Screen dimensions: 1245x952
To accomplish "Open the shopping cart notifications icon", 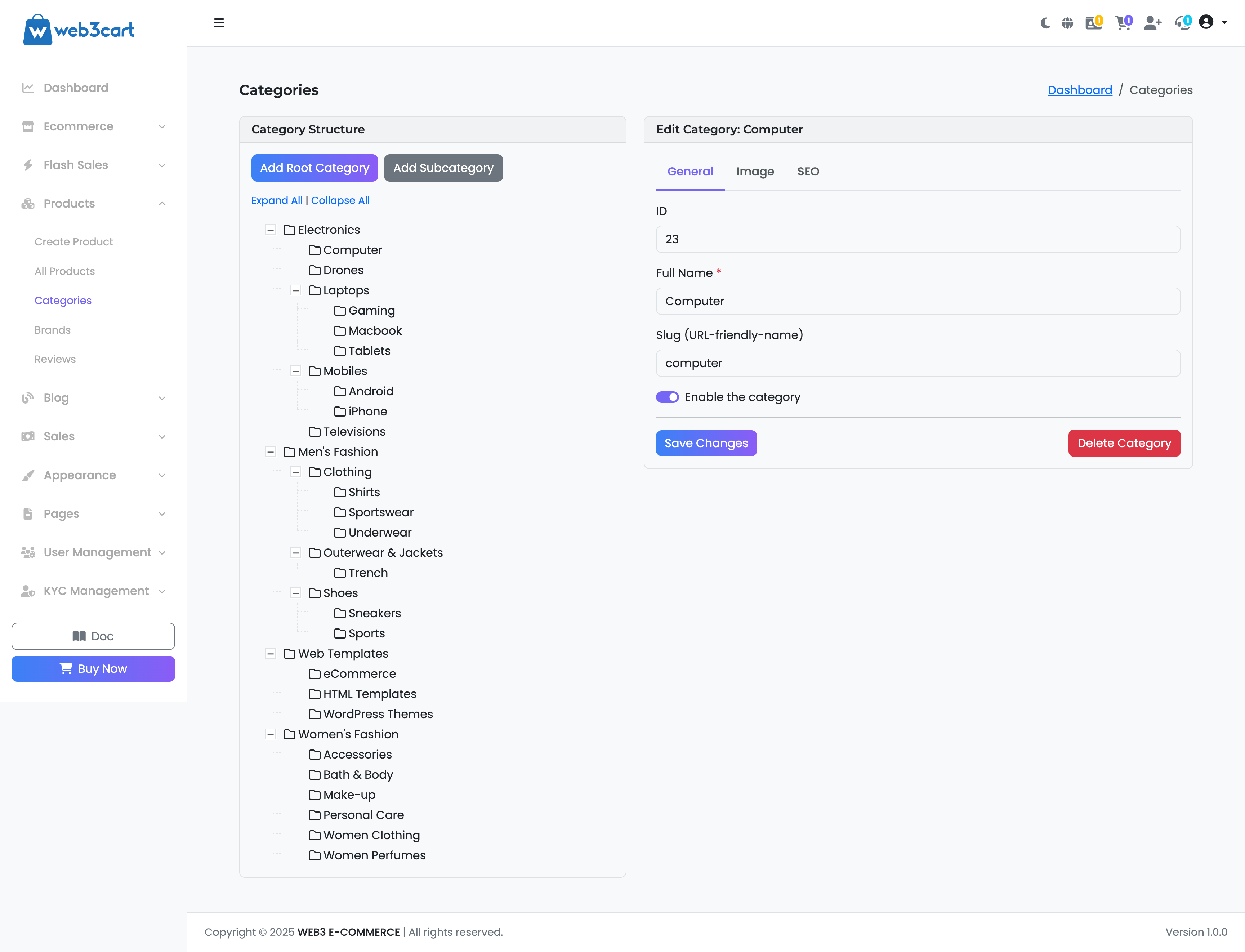I will [x=1122, y=23].
